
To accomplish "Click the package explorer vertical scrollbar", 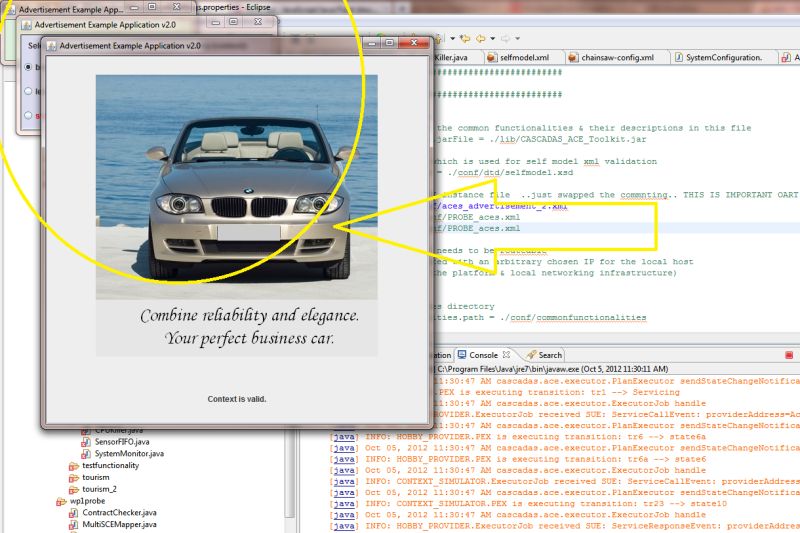I will point(290,474).
